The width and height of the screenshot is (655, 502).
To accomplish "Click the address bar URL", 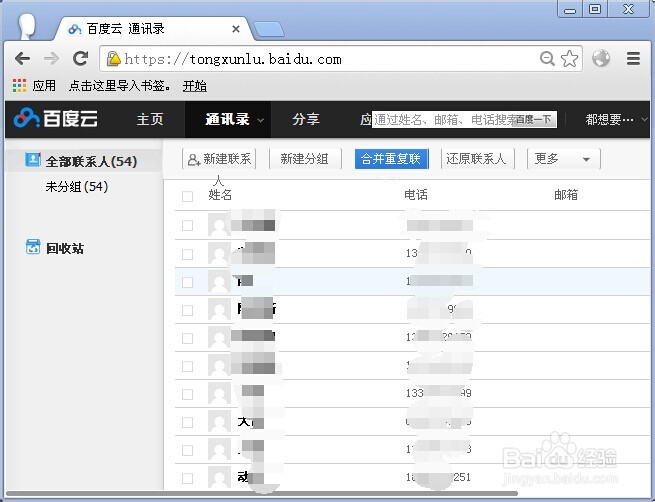I will pyautogui.click(x=233, y=59).
